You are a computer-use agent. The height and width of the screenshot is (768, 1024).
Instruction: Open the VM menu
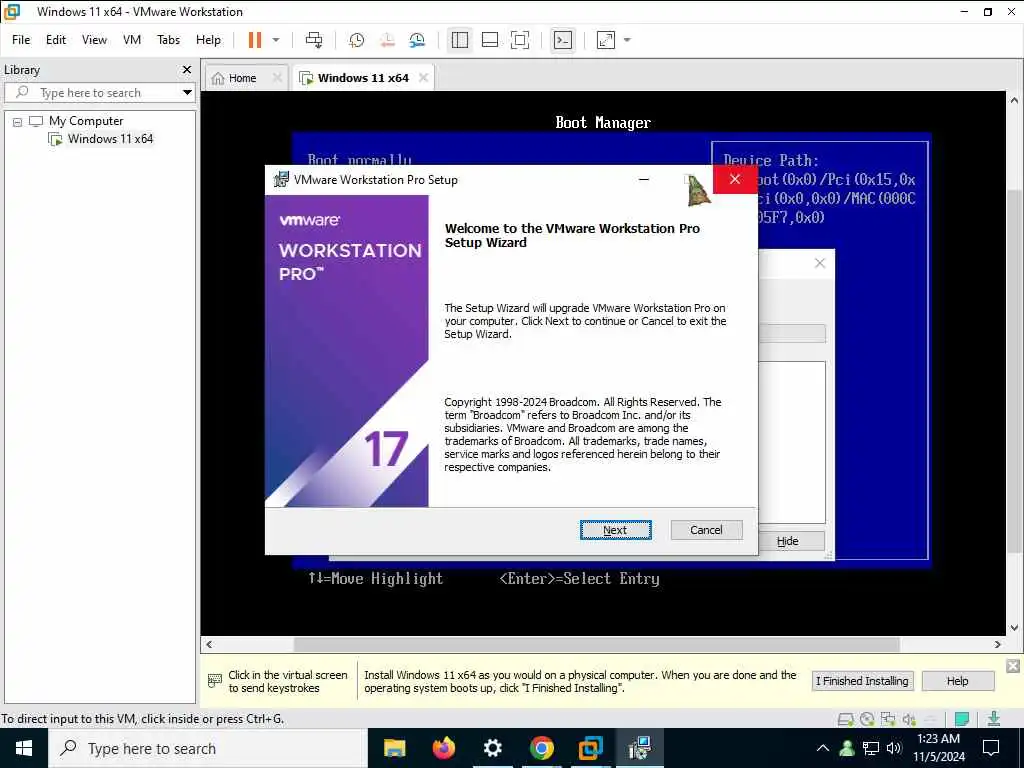click(132, 40)
